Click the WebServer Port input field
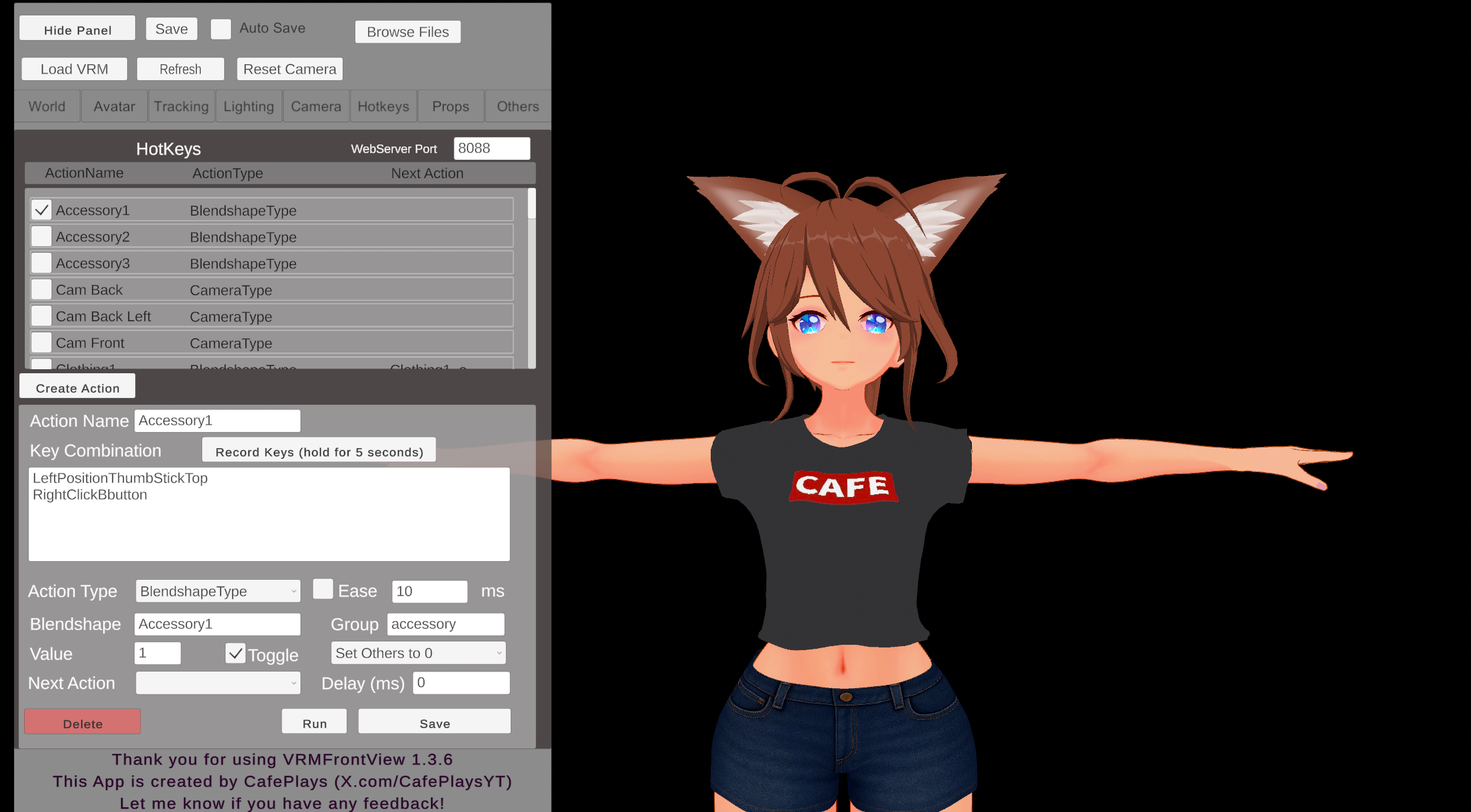The height and width of the screenshot is (812, 1471). (491, 148)
